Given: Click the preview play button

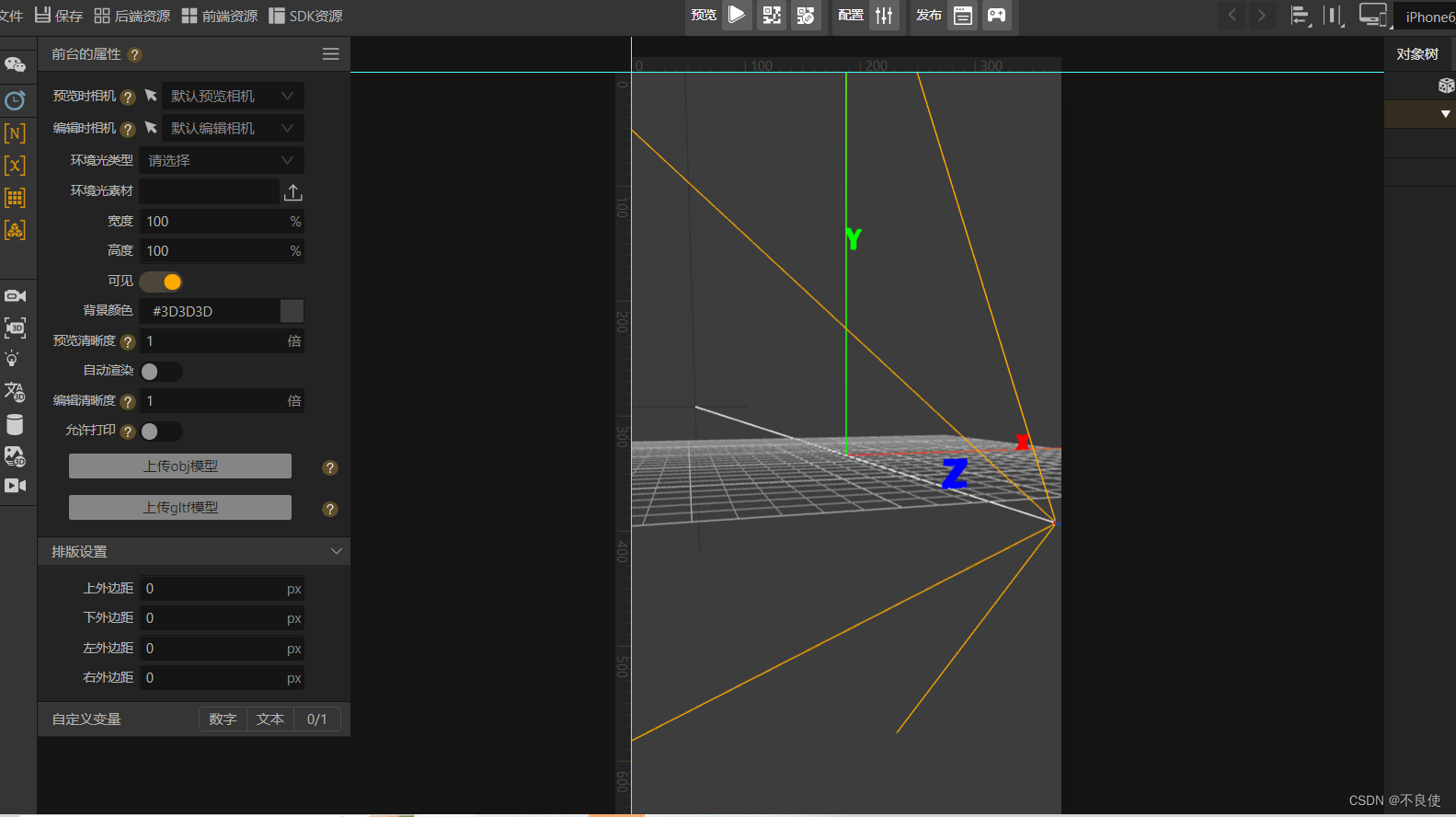Looking at the screenshot, I should tap(737, 15).
